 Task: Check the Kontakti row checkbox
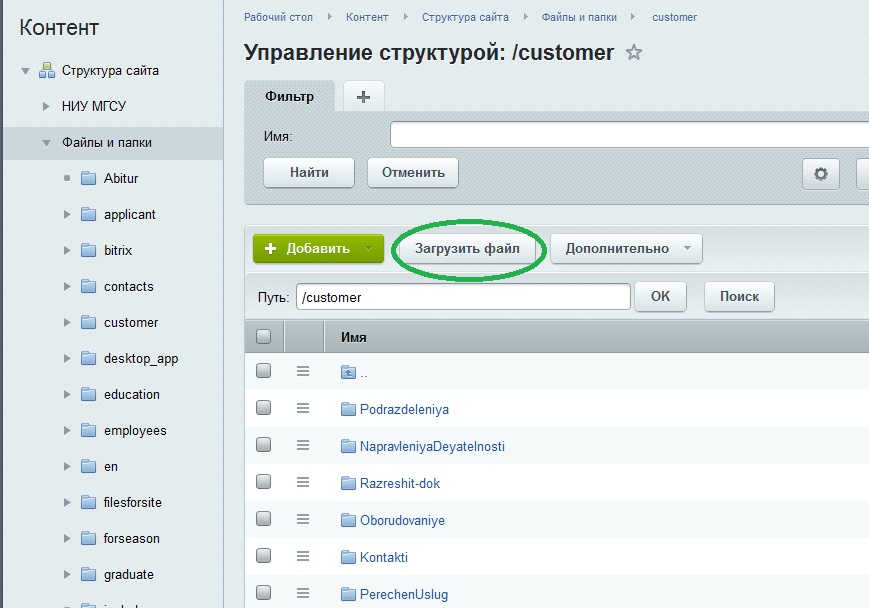pos(263,555)
